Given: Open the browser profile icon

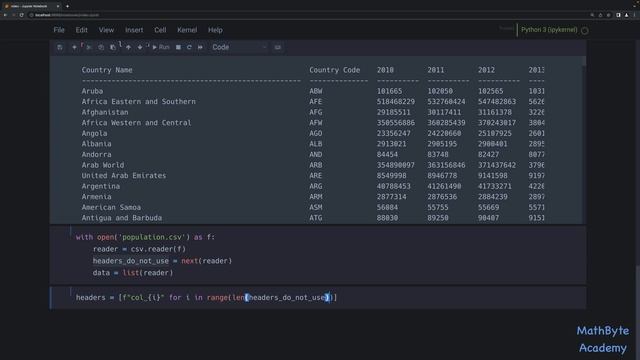Looking at the screenshot, I should pyautogui.click(x=627, y=15).
